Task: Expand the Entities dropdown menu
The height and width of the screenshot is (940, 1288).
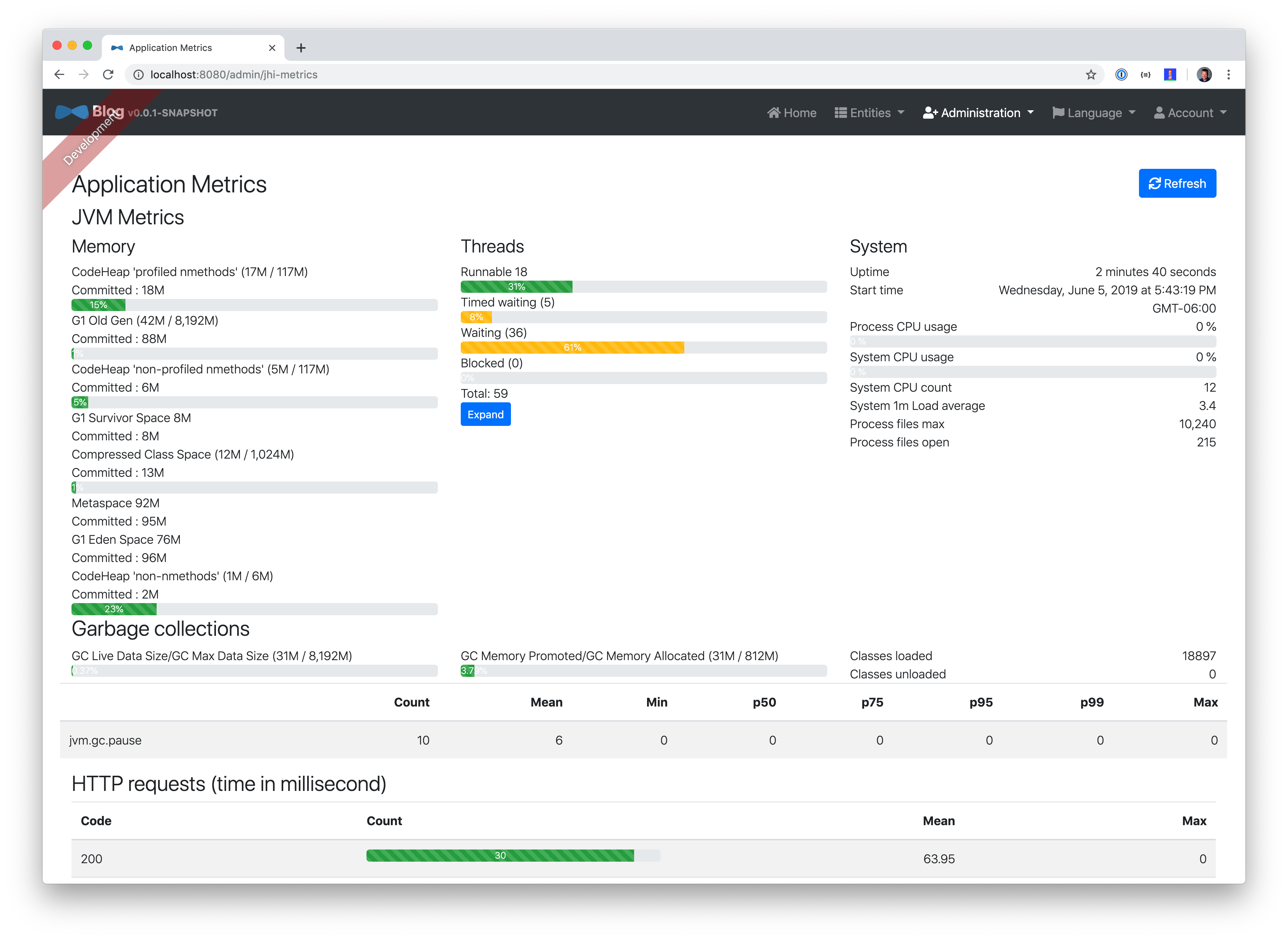Action: tap(869, 113)
